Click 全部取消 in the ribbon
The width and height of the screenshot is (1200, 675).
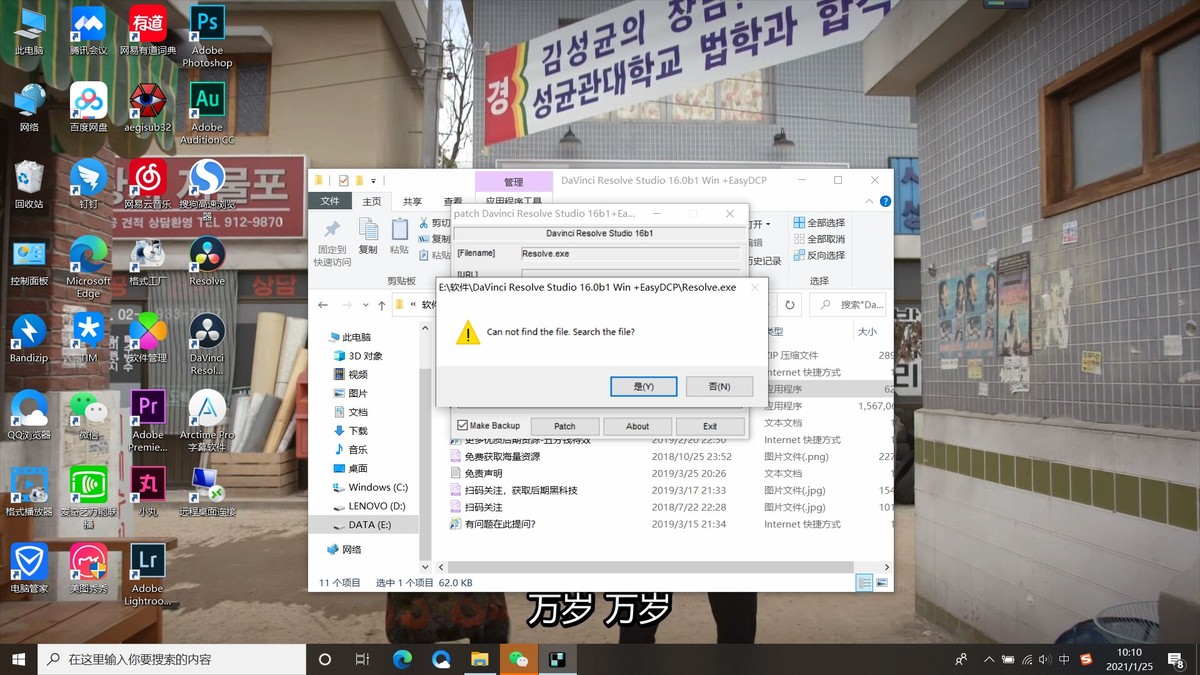pos(819,239)
